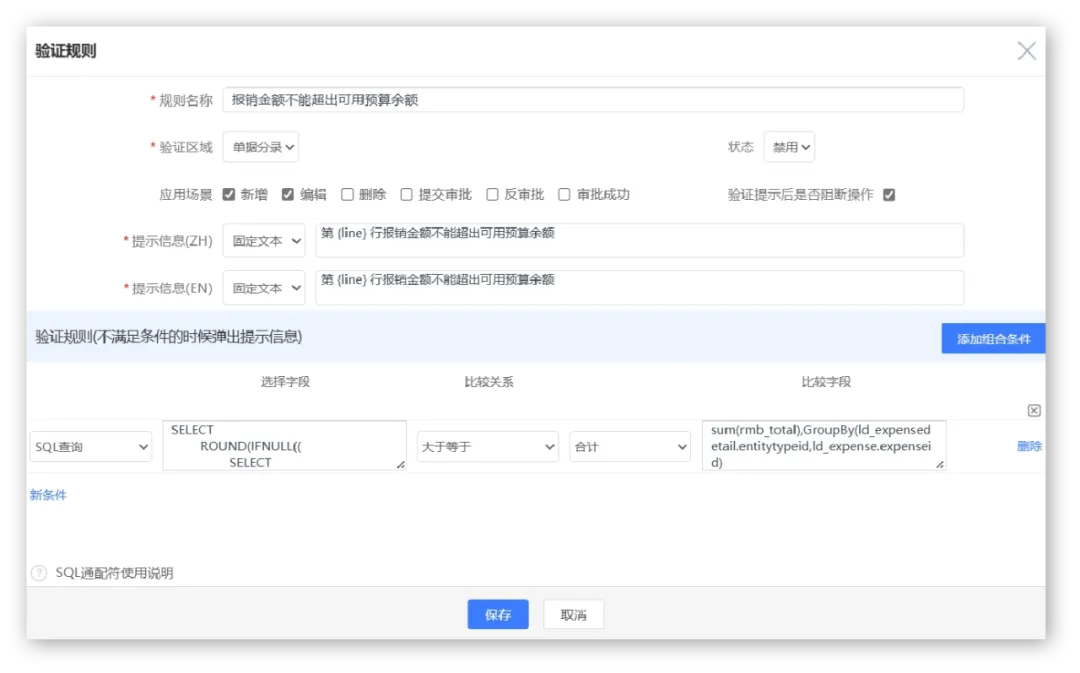Click the 新条件 link
Viewport: 1080px width, 673px height.
(48, 495)
